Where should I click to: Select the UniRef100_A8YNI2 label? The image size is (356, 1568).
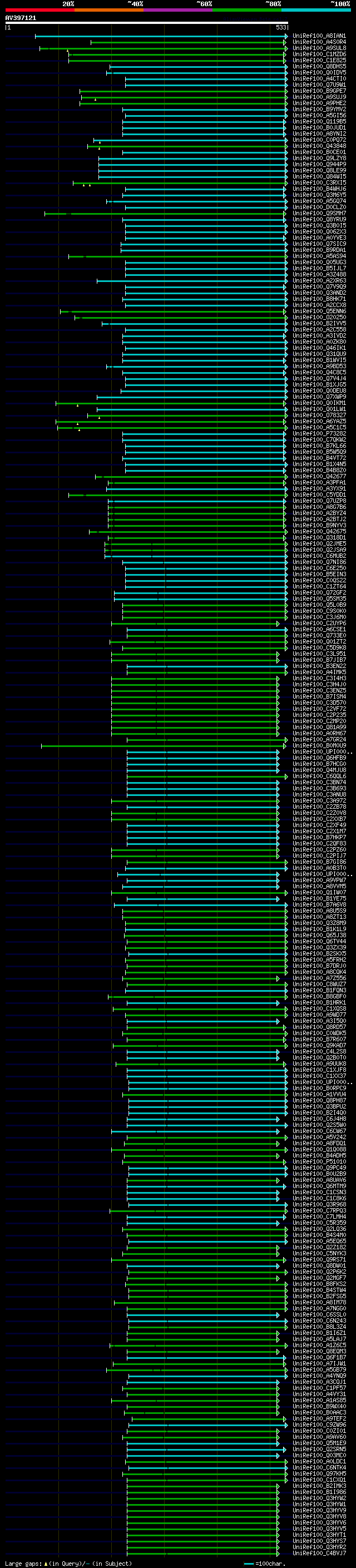(319, 134)
